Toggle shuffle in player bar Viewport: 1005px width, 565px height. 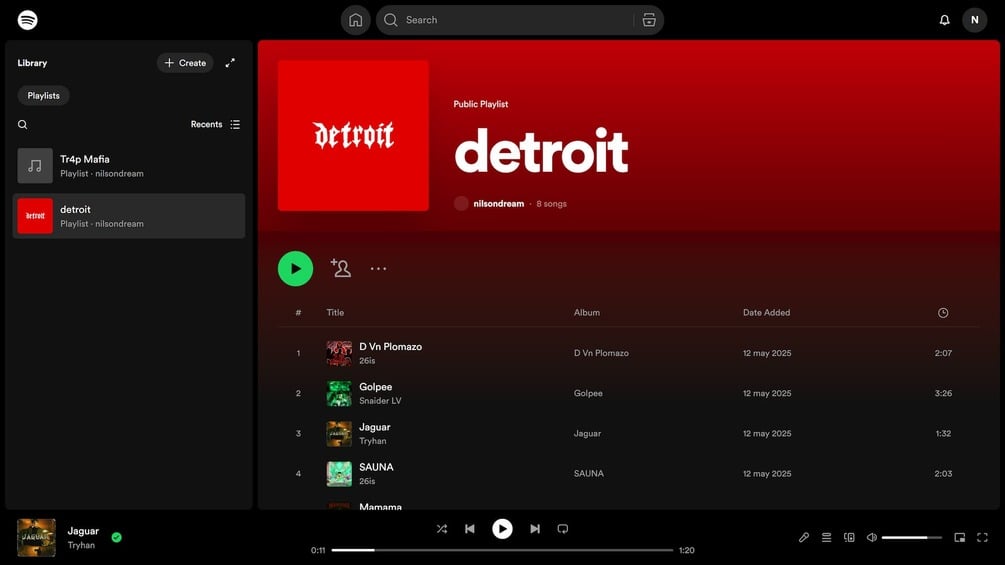442,528
